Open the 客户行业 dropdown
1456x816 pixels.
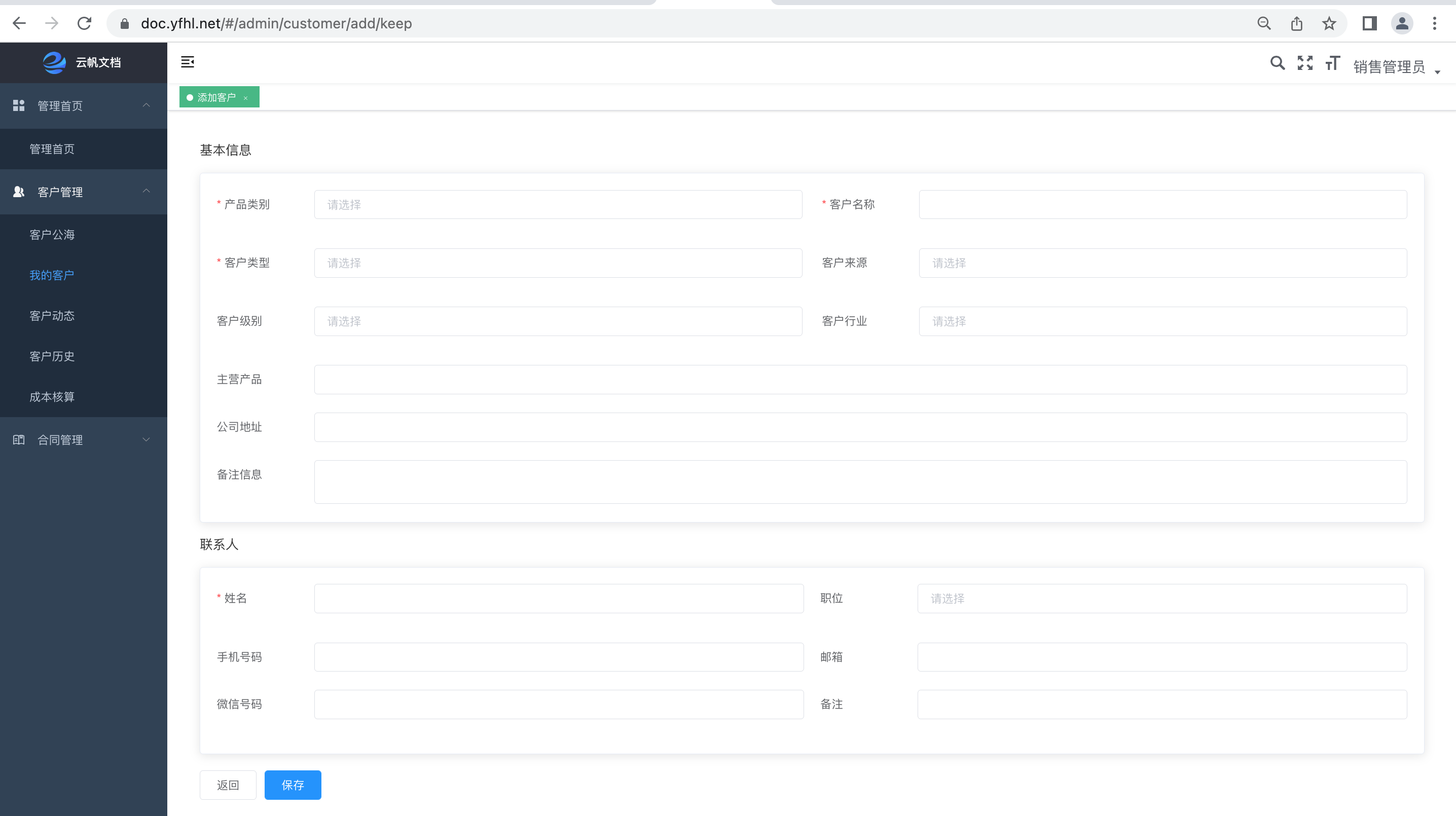coord(1162,321)
